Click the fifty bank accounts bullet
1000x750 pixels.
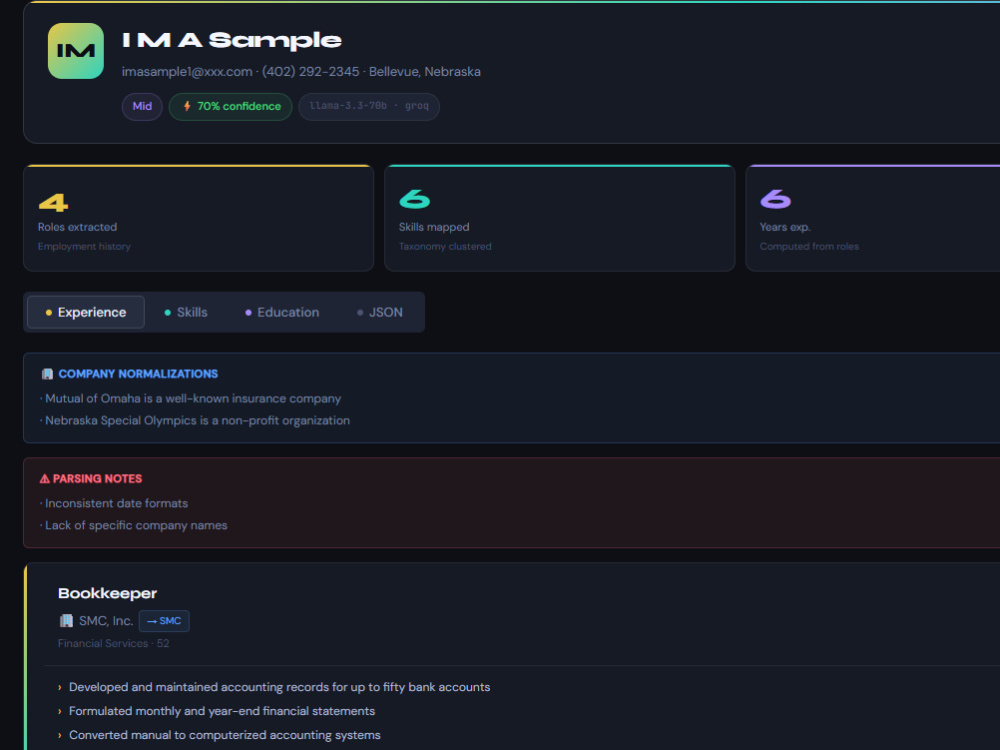tap(279, 688)
